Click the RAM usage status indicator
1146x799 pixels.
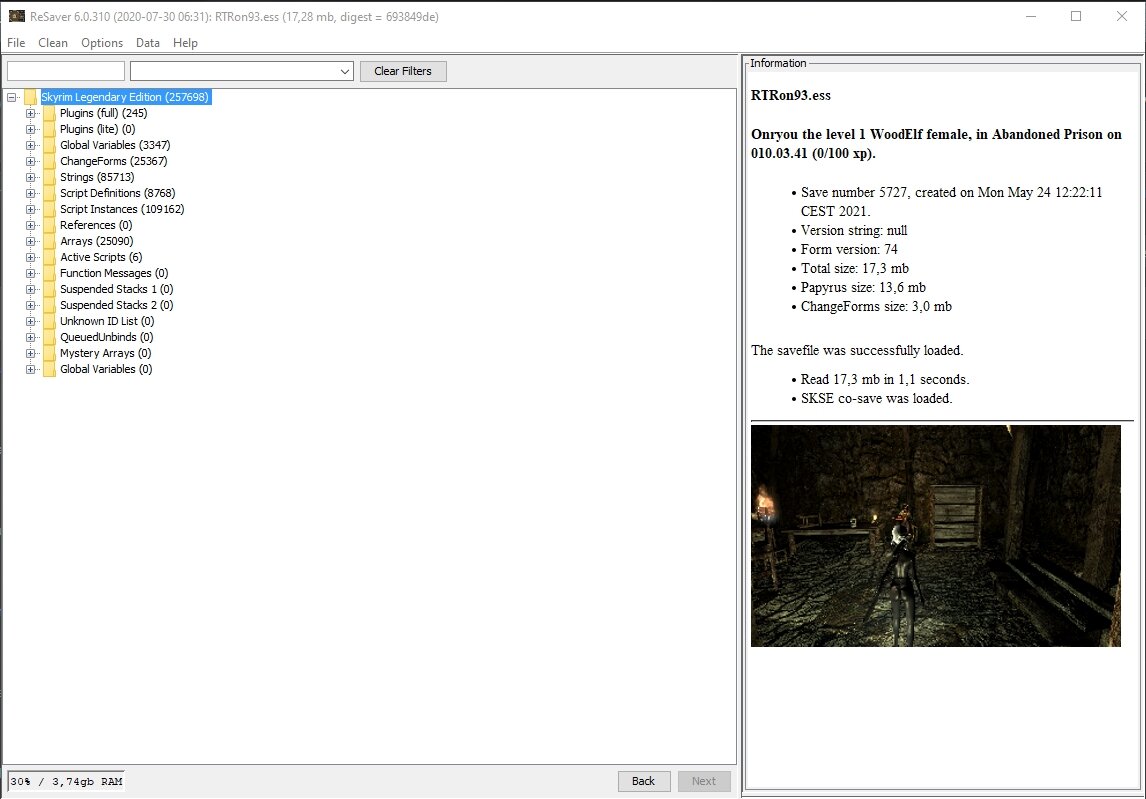pyautogui.click(x=66, y=781)
